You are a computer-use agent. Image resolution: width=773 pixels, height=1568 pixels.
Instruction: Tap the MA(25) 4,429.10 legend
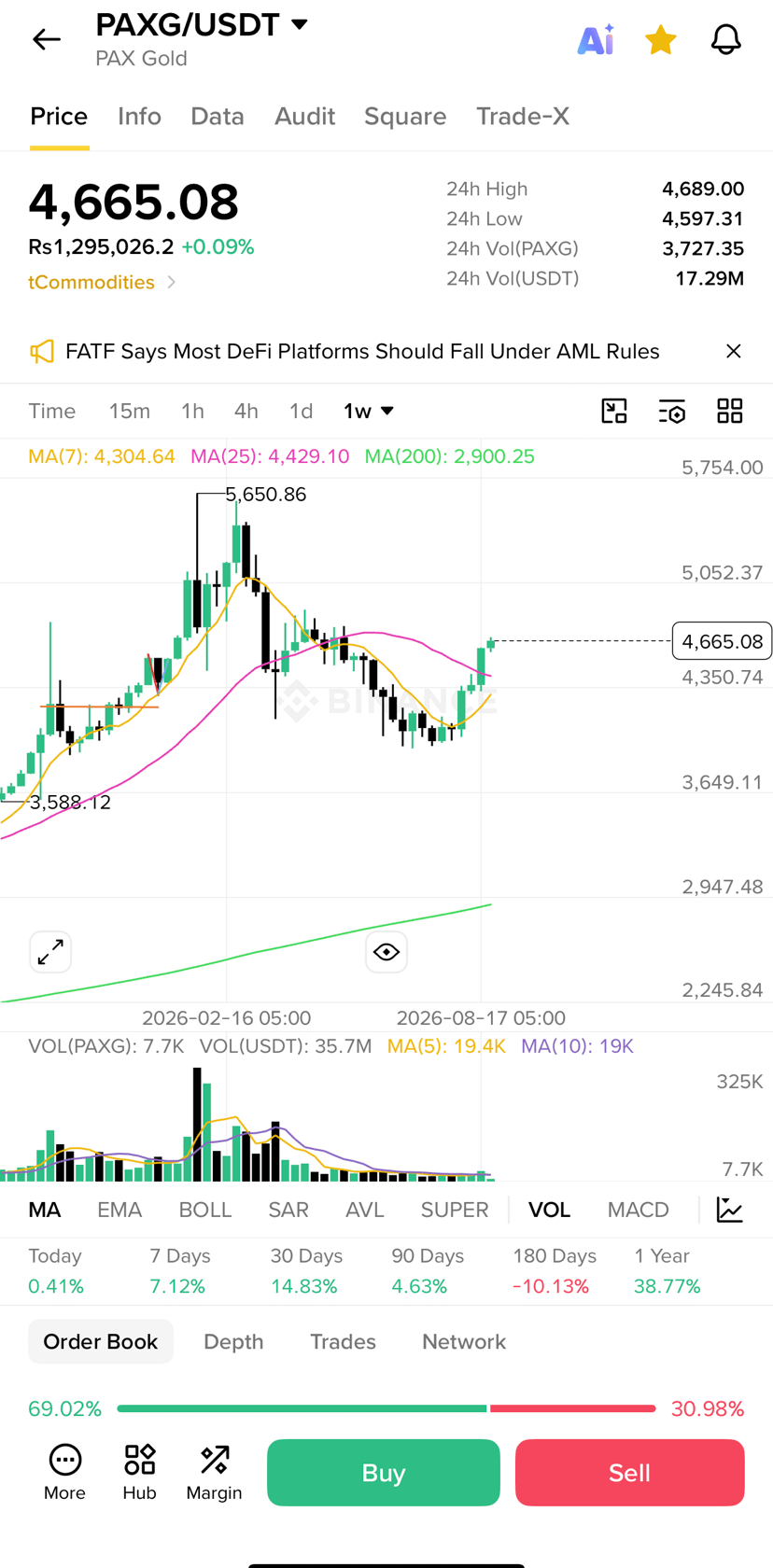[270, 456]
